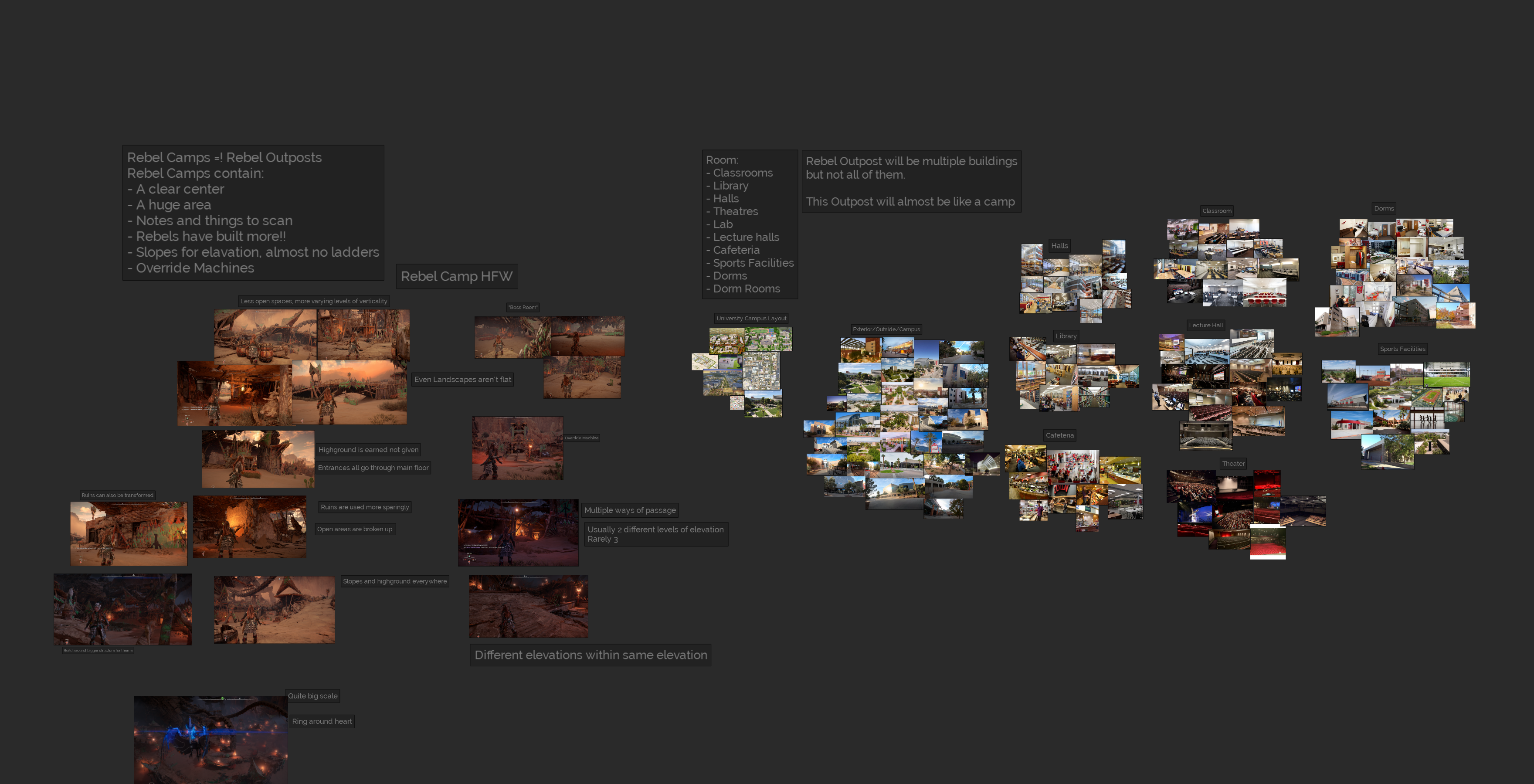The height and width of the screenshot is (784, 1534).
Task: Click "- Lecture halls" in the Room list
Action: [743, 237]
